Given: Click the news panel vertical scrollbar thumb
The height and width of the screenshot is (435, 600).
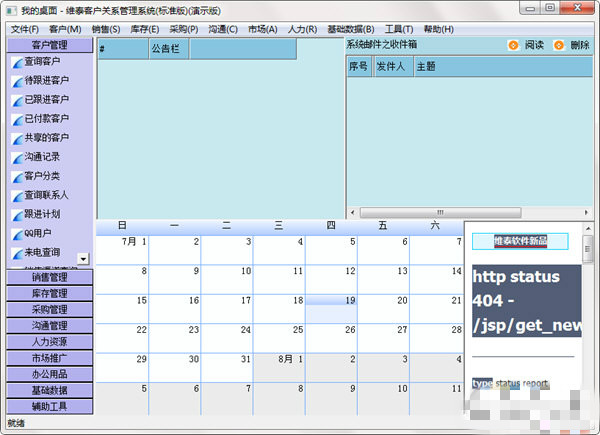Looking at the screenshot, I should point(588,249).
